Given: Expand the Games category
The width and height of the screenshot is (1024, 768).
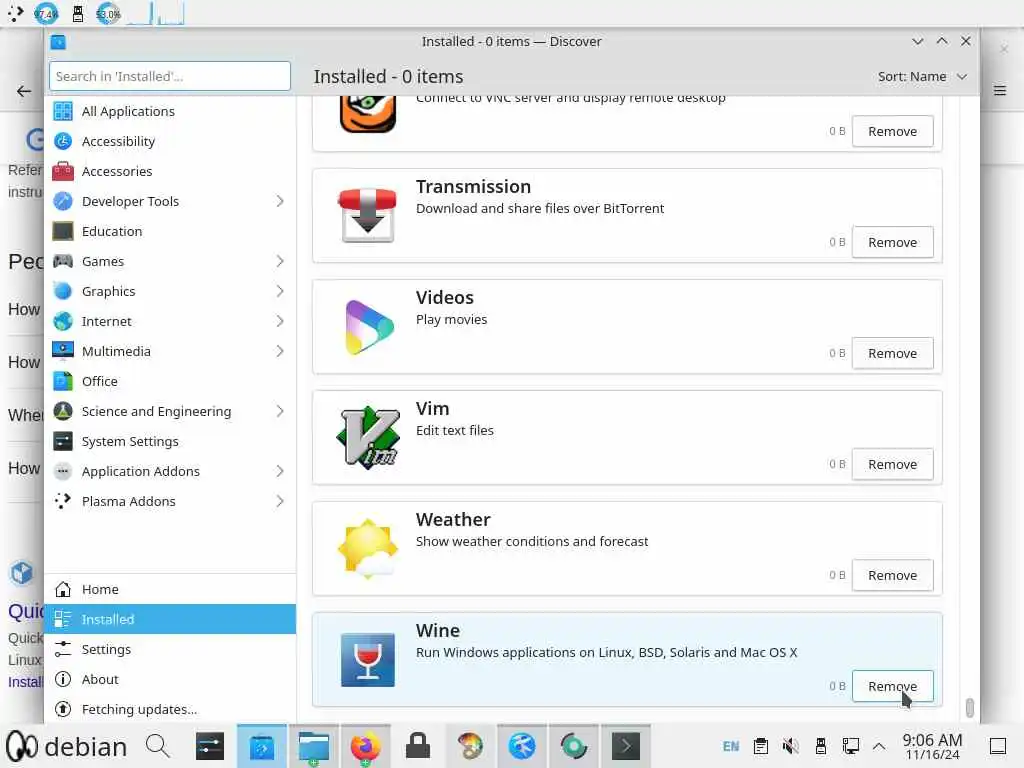Looking at the screenshot, I should tap(280, 261).
